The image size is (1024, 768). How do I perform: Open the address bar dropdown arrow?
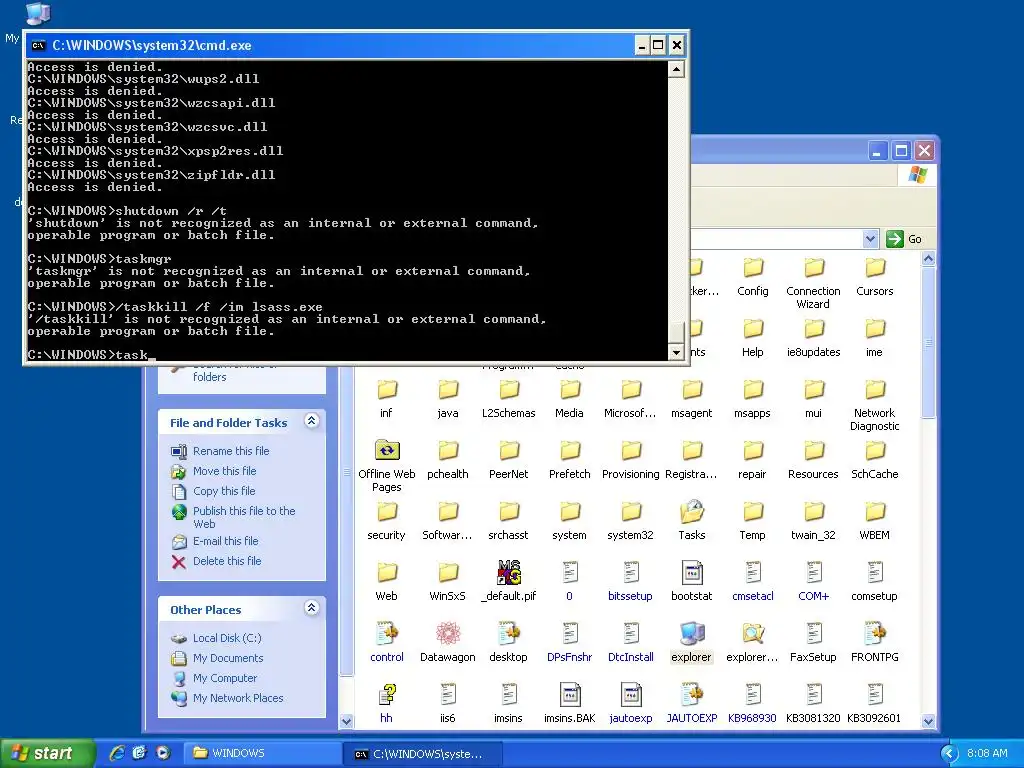tap(870, 239)
